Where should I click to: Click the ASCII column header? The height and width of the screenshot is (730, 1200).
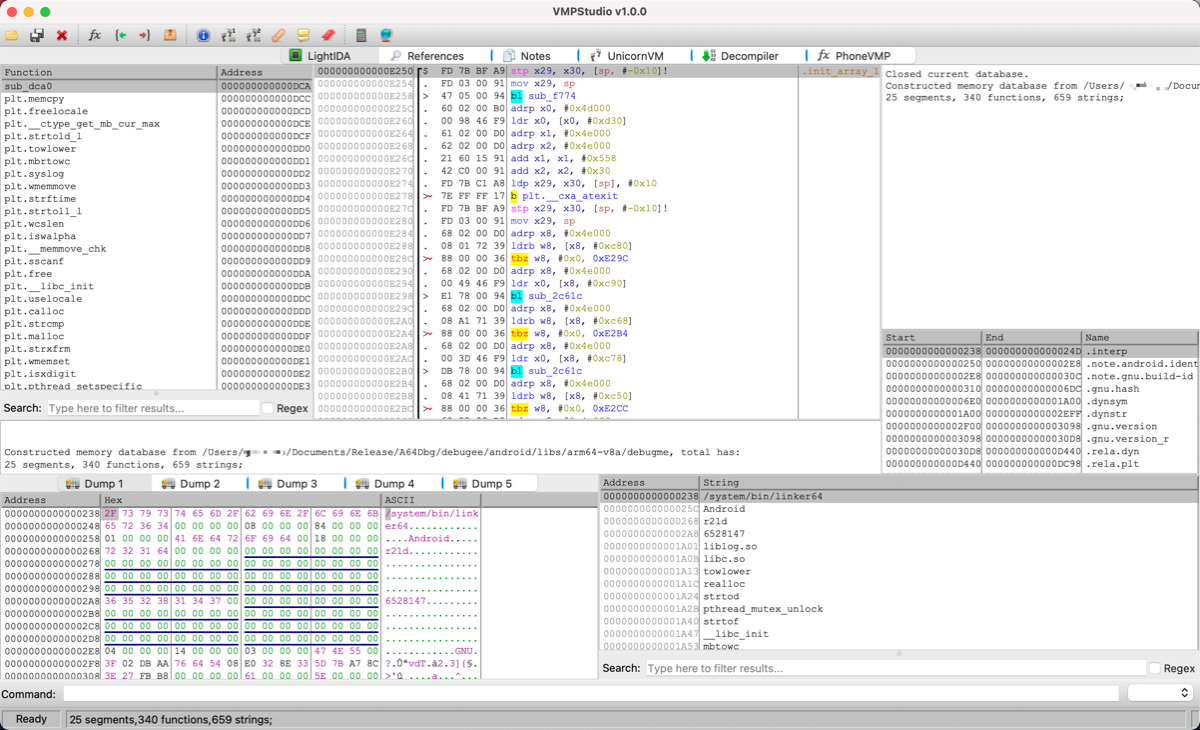431,500
